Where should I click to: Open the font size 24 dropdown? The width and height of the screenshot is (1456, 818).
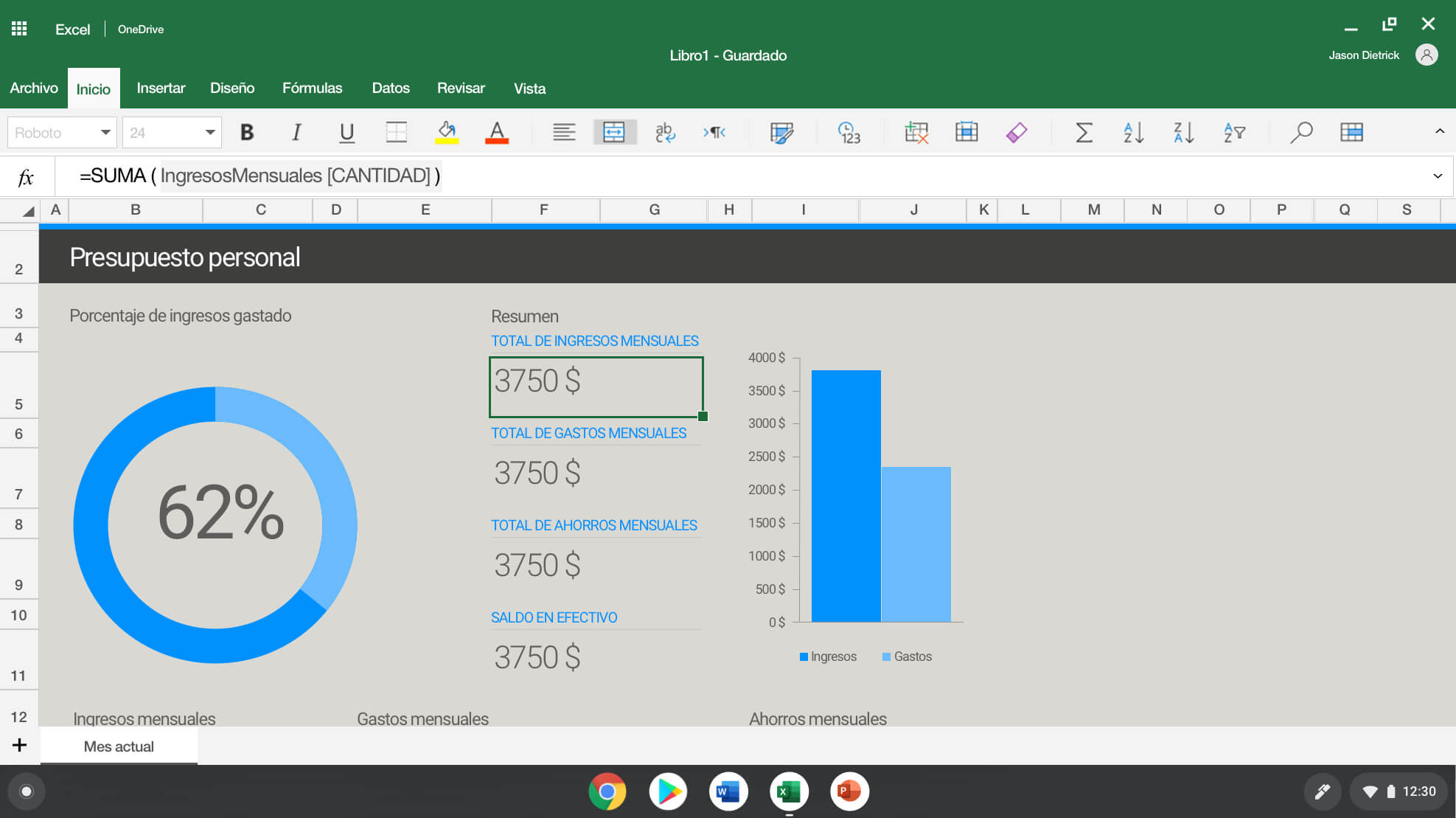tap(172, 133)
